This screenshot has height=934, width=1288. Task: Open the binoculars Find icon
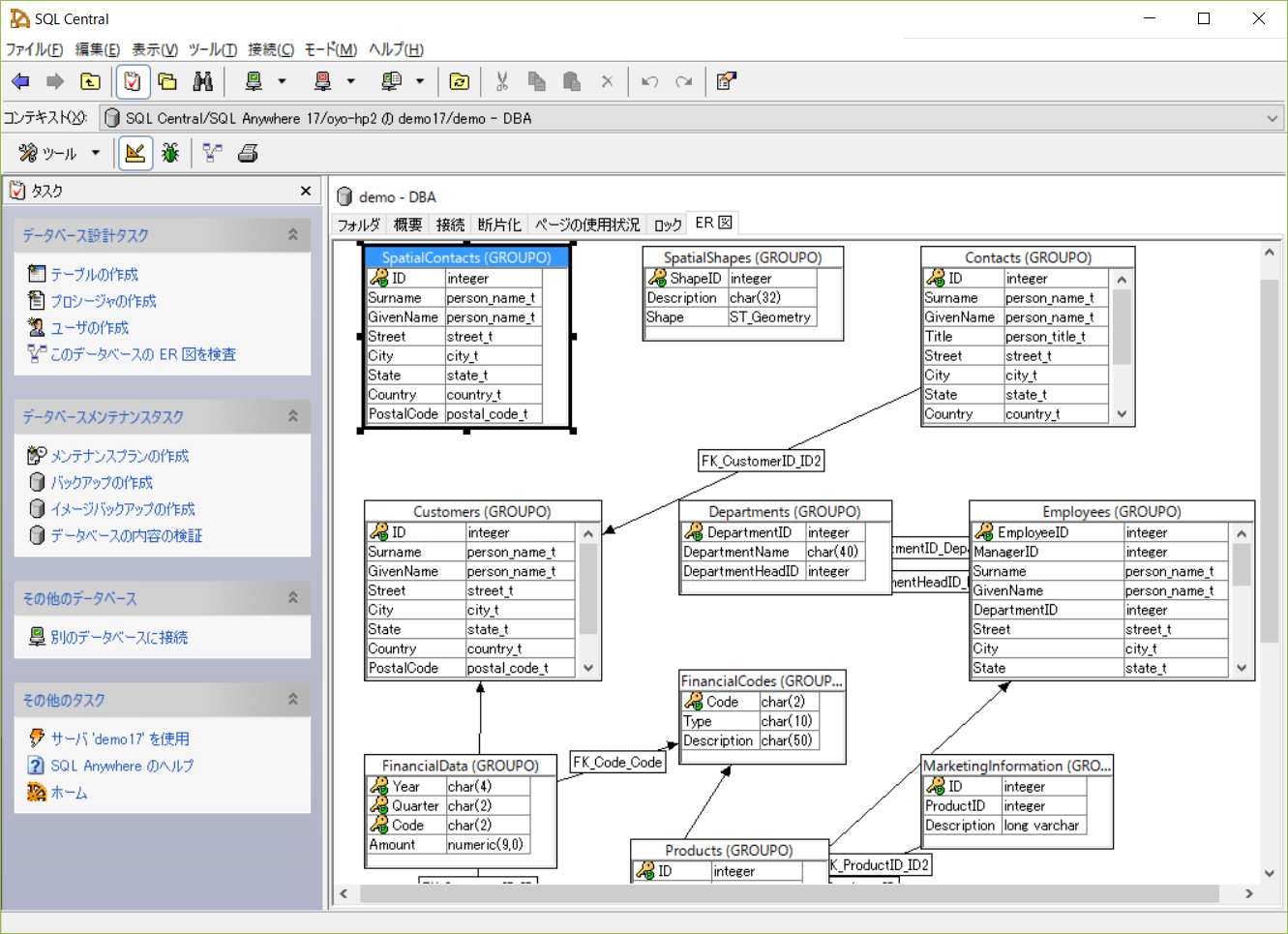coord(202,82)
